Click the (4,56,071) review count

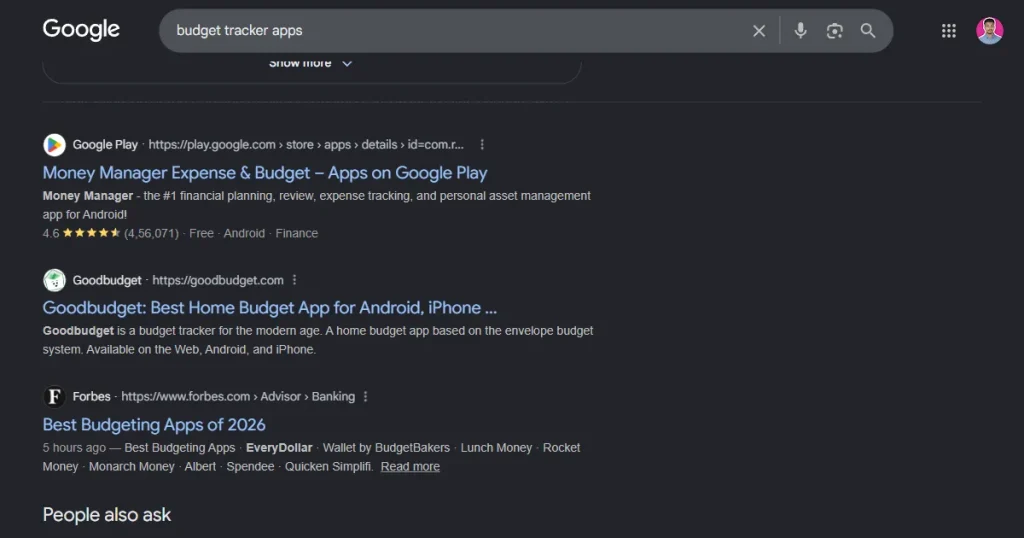152,233
